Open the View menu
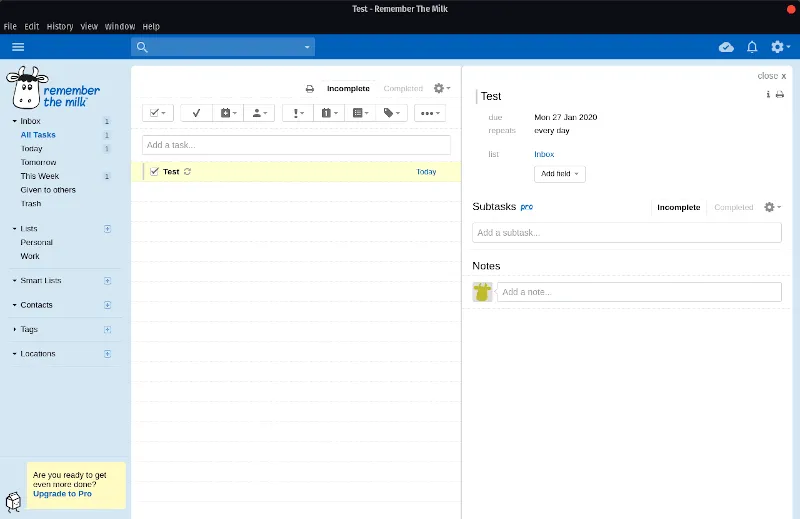The width and height of the screenshot is (800, 519). click(89, 27)
